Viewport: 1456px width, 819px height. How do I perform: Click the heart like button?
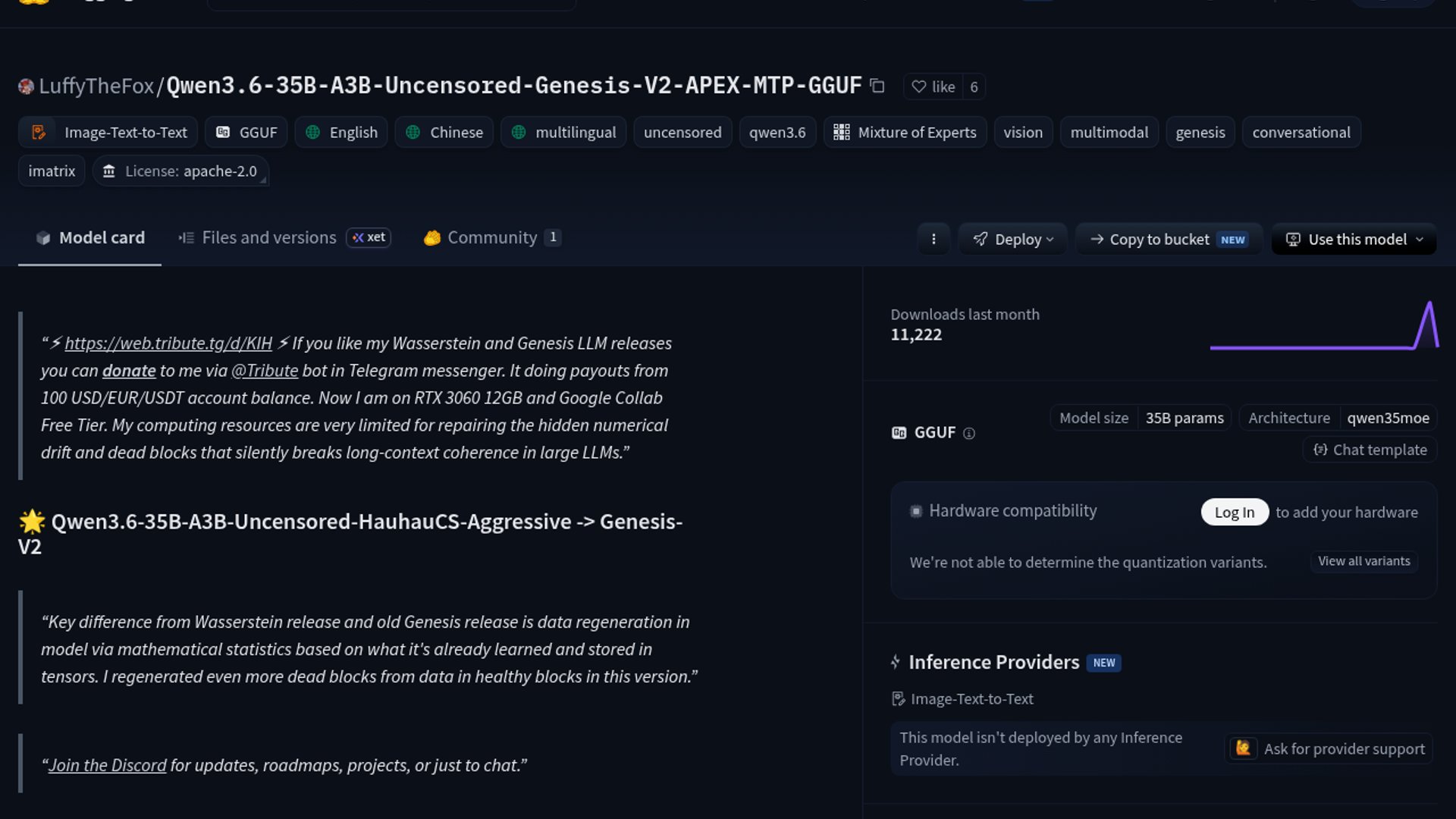coord(933,86)
